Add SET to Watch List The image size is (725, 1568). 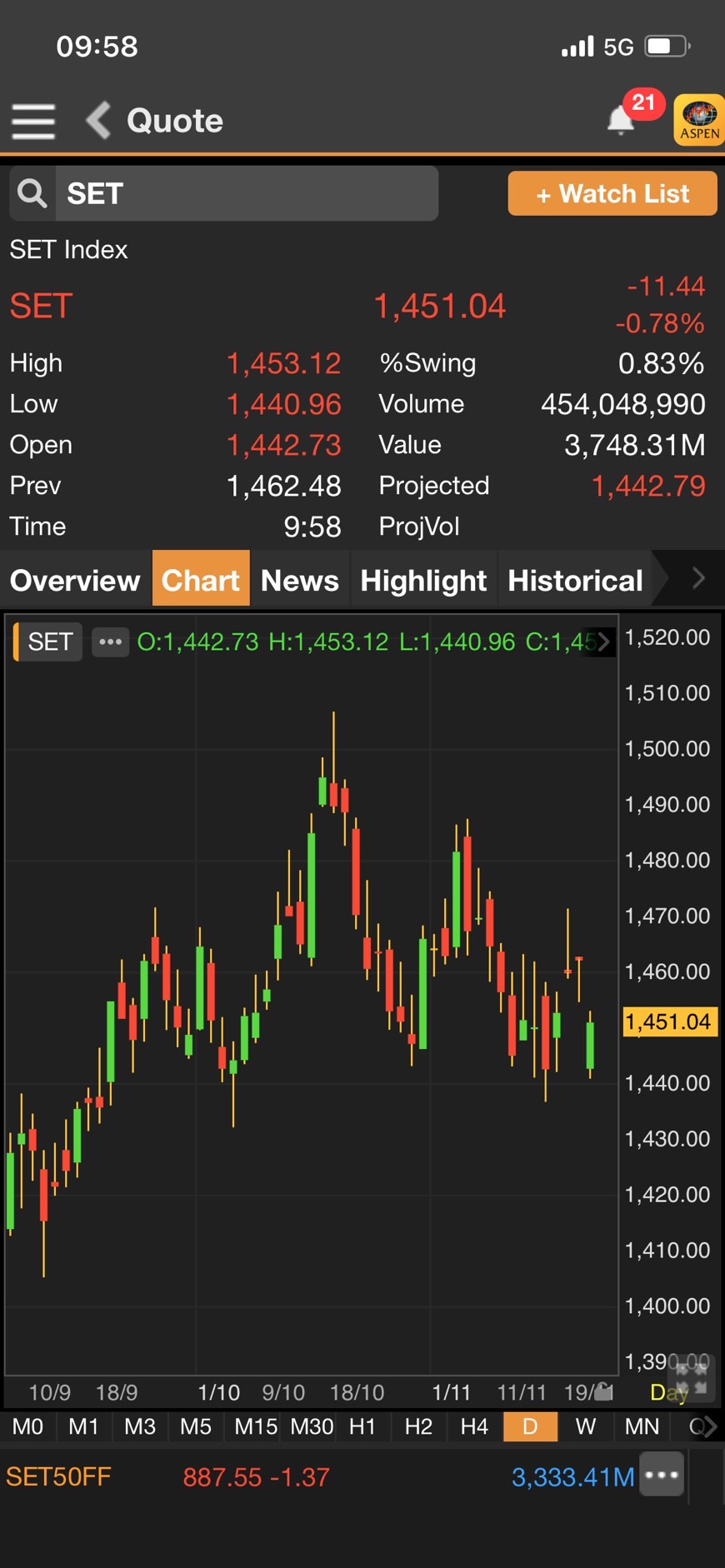click(612, 193)
